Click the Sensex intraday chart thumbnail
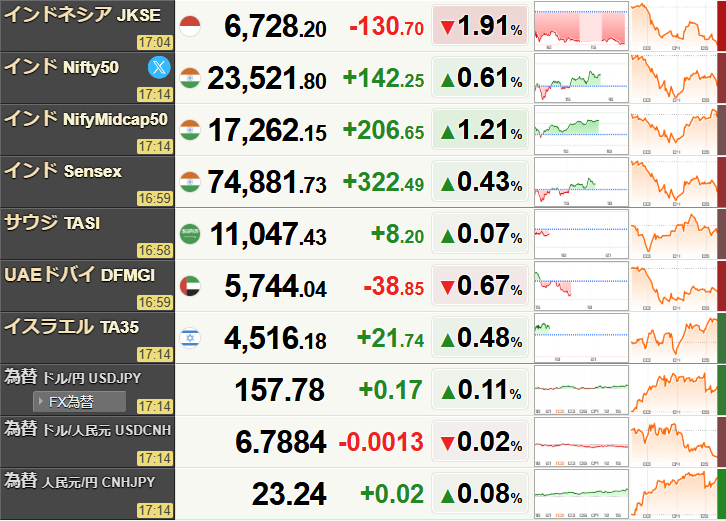The width and height of the screenshot is (726, 521). (581, 182)
